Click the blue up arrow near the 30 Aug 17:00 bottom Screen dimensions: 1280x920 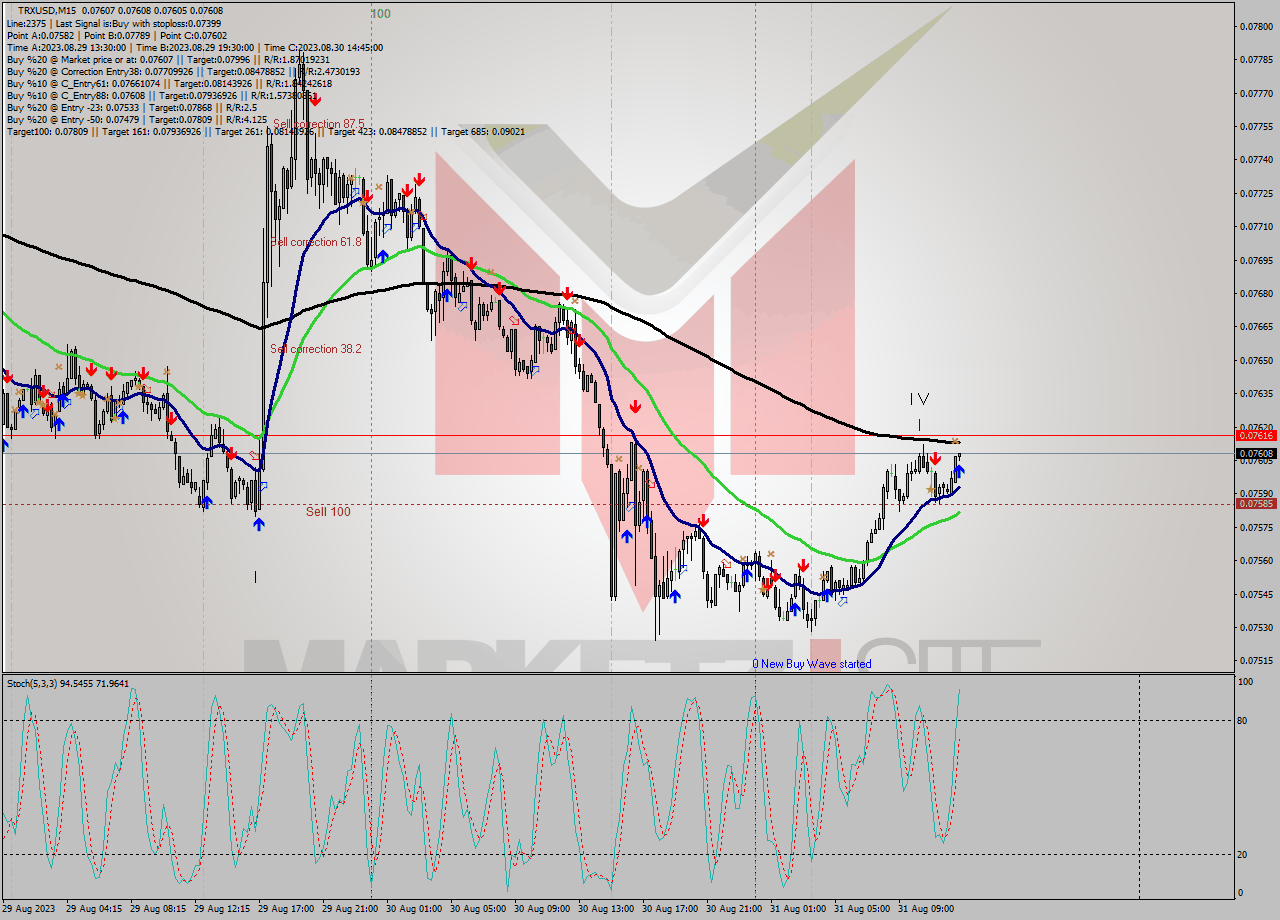677,596
